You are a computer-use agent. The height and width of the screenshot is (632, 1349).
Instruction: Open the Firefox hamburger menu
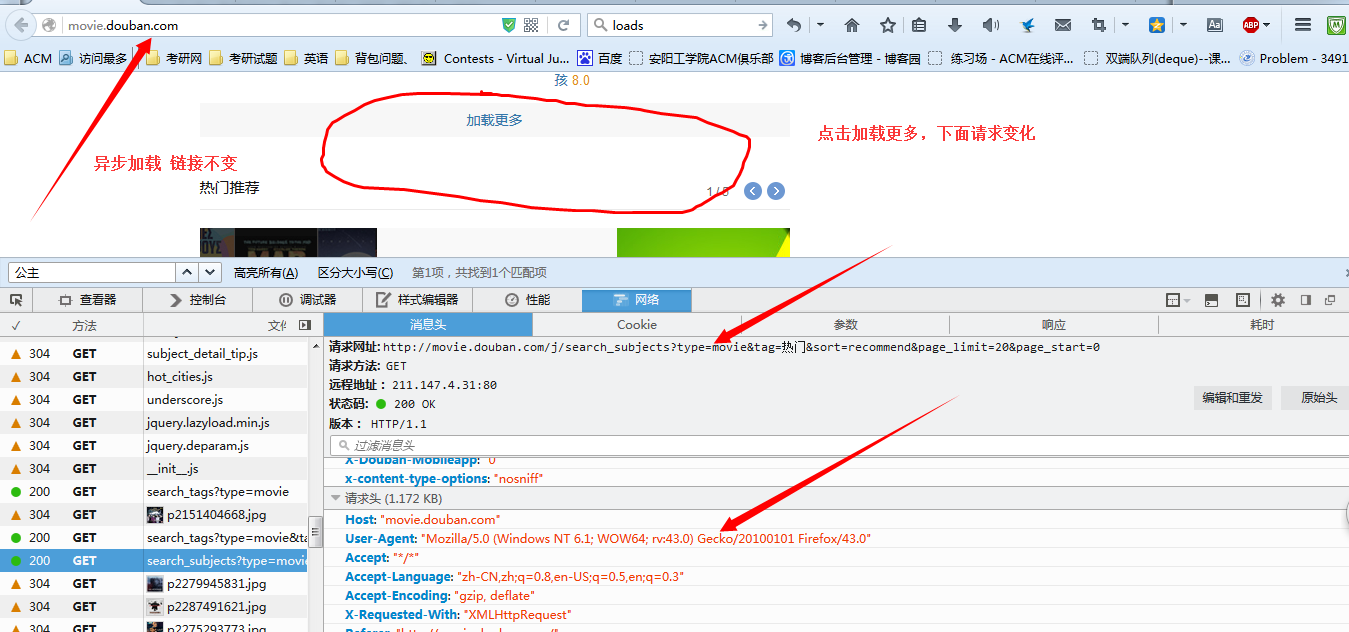1303,25
